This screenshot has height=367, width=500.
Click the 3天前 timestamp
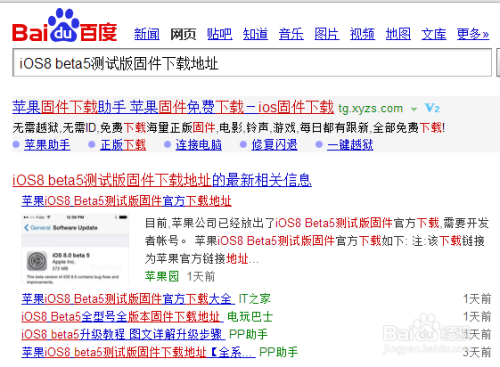[x=477, y=352]
